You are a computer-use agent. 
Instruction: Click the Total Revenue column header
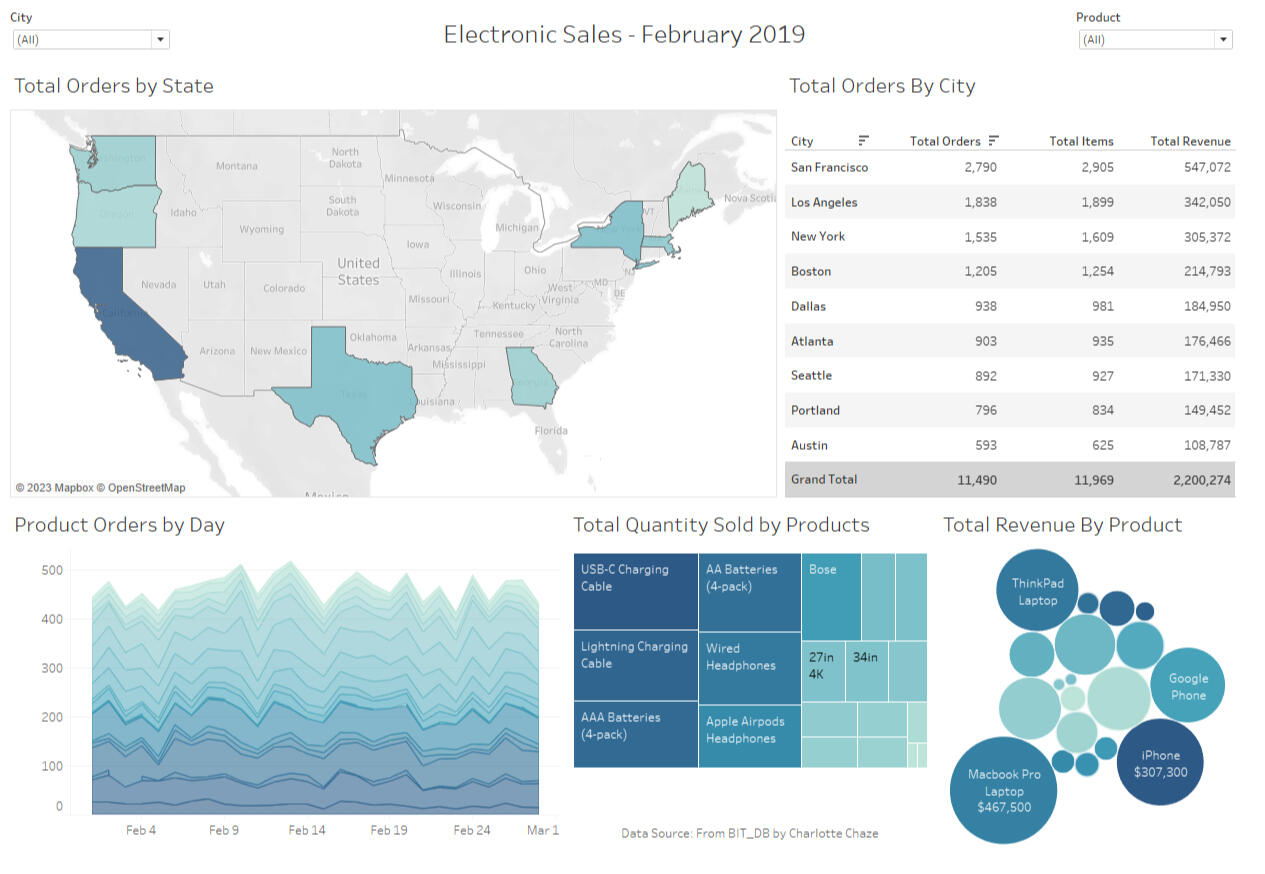click(x=1190, y=141)
